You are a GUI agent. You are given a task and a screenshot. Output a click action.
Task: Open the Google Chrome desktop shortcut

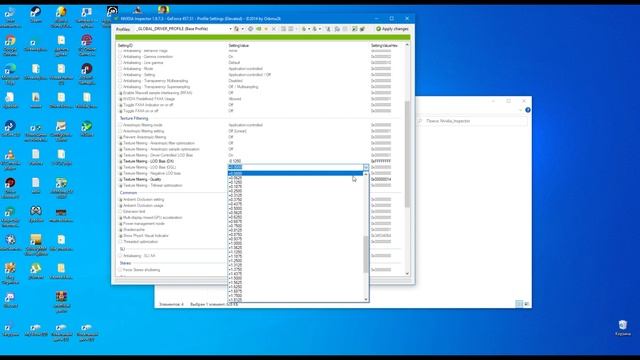[x=10, y=46]
